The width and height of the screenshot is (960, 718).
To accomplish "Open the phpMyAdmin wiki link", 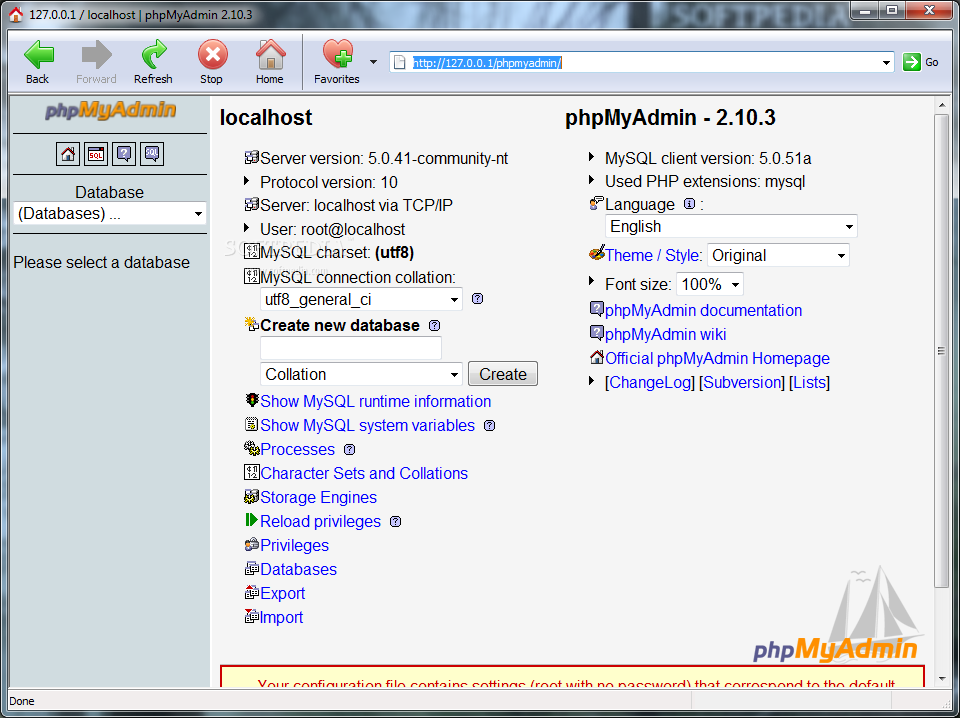I will pos(666,334).
